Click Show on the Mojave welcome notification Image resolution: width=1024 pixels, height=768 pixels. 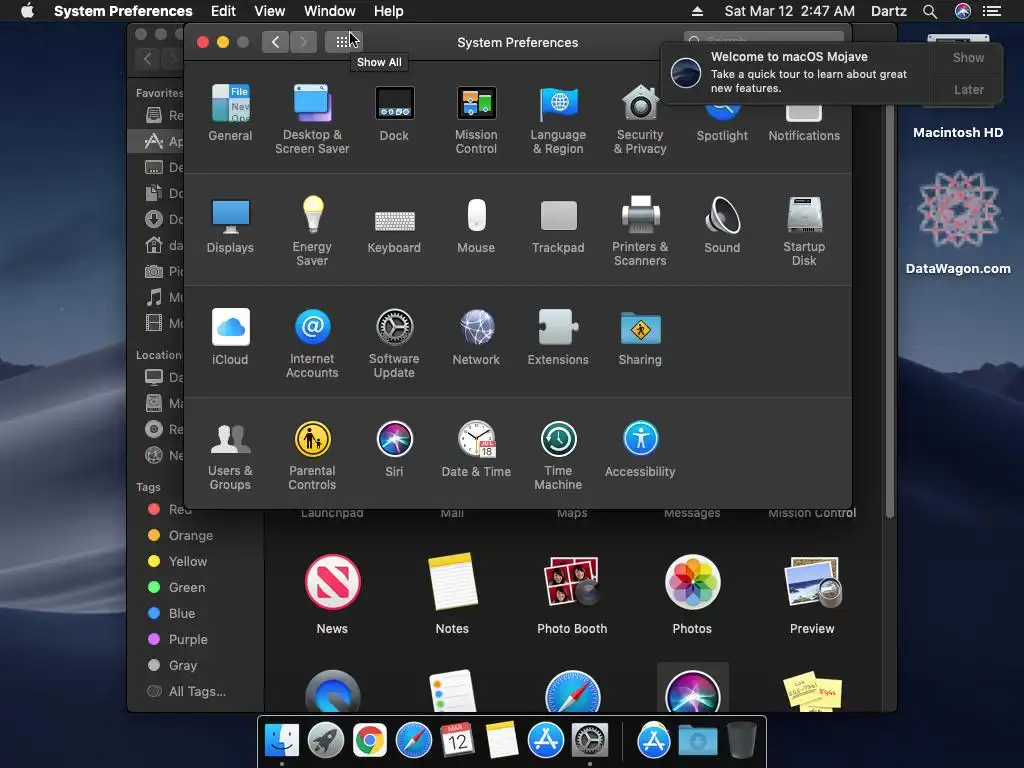tap(968, 57)
